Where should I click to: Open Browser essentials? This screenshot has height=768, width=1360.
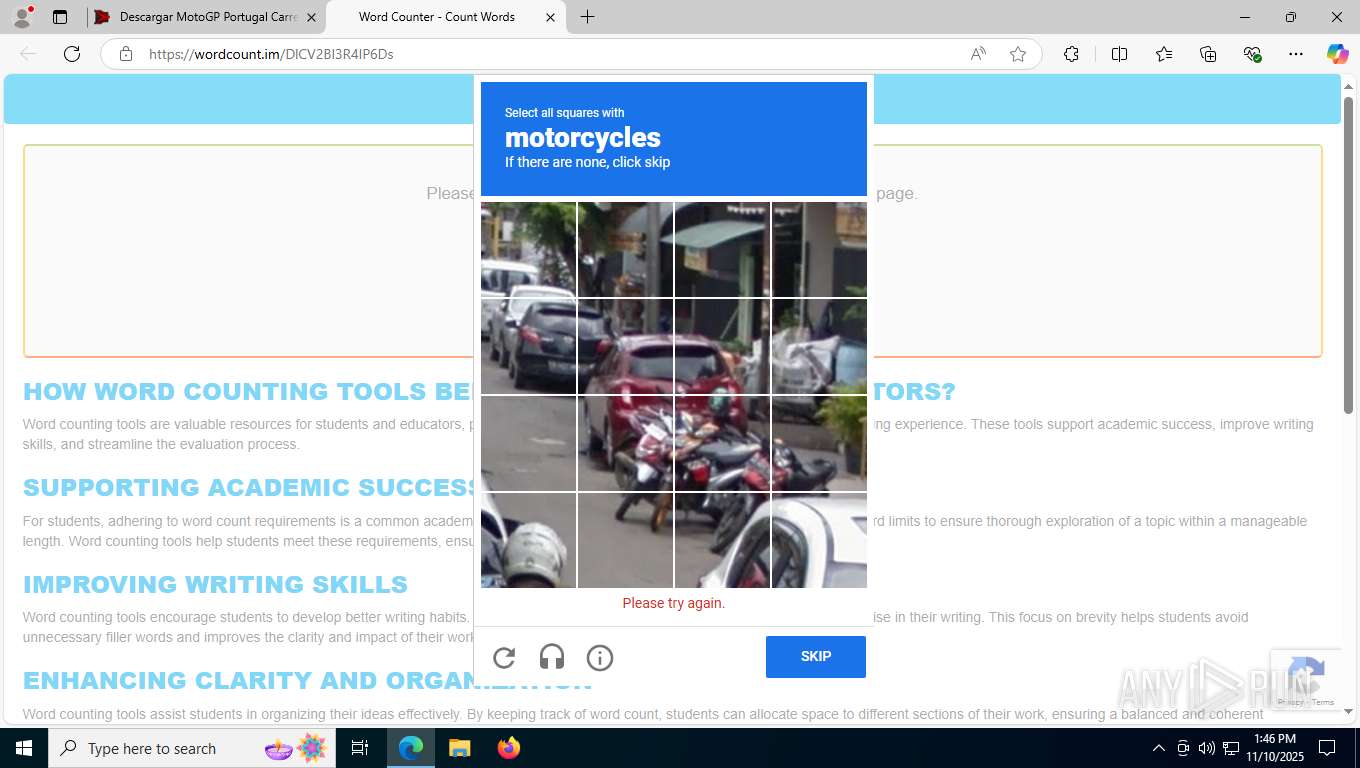point(1252,54)
